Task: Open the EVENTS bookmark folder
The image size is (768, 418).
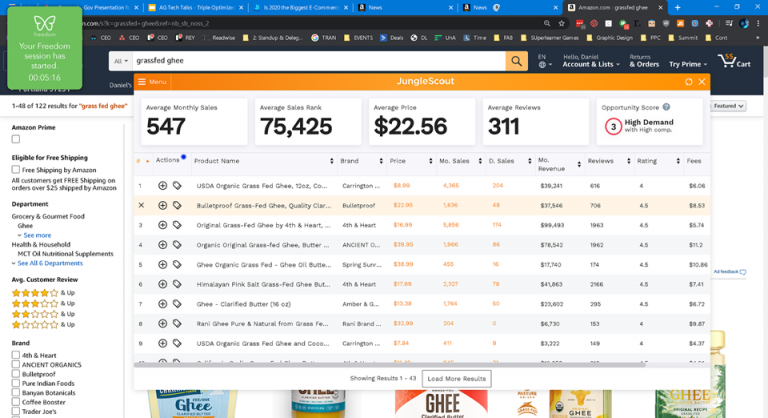Action: pos(359,38)
